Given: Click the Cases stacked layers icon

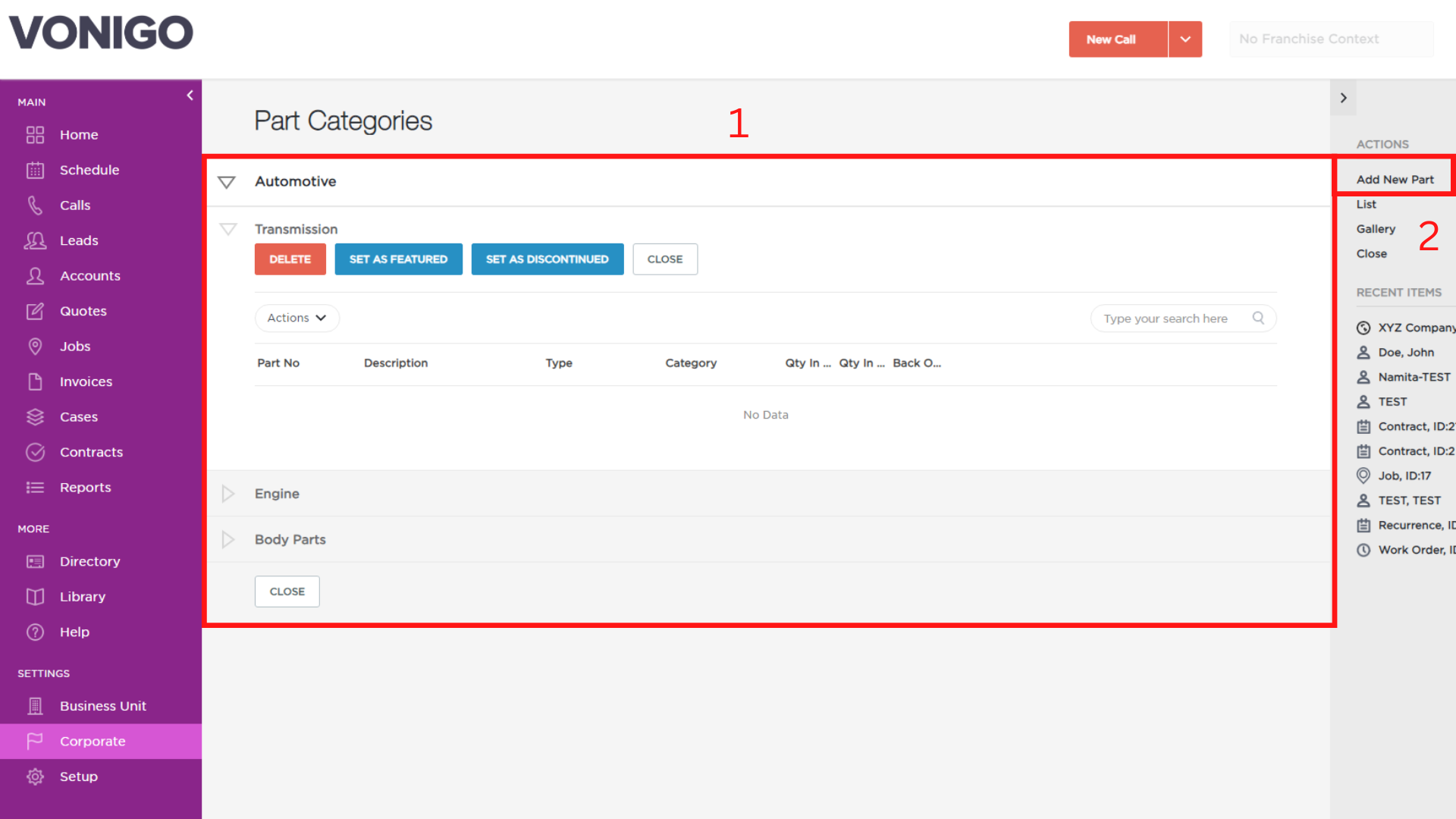Looking at the screenshot, I should (35, 417).
